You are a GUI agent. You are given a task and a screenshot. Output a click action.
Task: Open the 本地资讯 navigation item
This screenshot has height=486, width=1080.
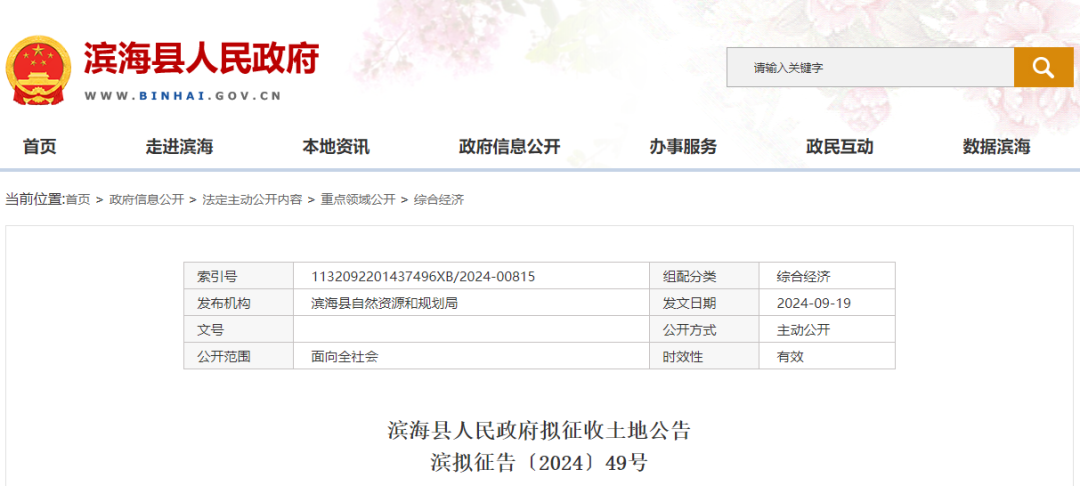pyautogui.click(x=335, y=147)
